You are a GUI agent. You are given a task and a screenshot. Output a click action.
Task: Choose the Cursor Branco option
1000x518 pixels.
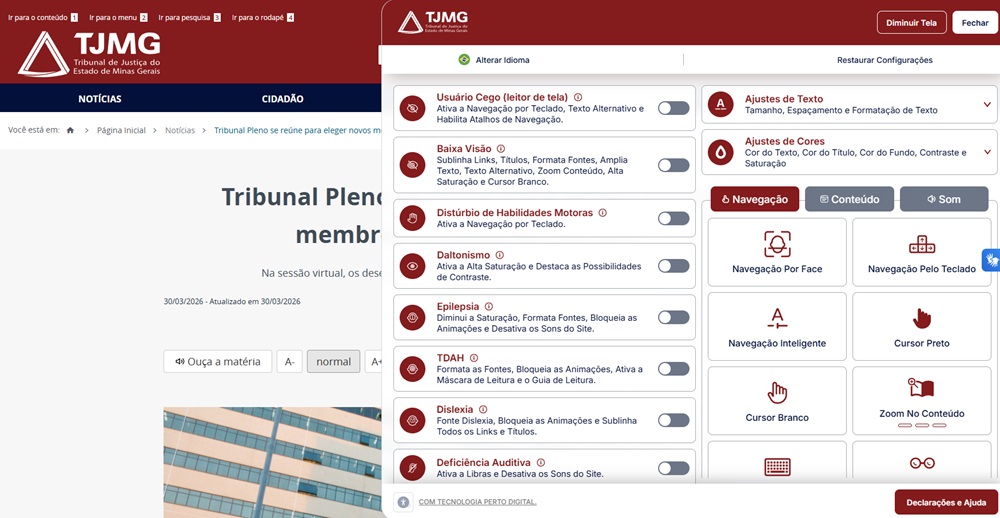point(777,400)
